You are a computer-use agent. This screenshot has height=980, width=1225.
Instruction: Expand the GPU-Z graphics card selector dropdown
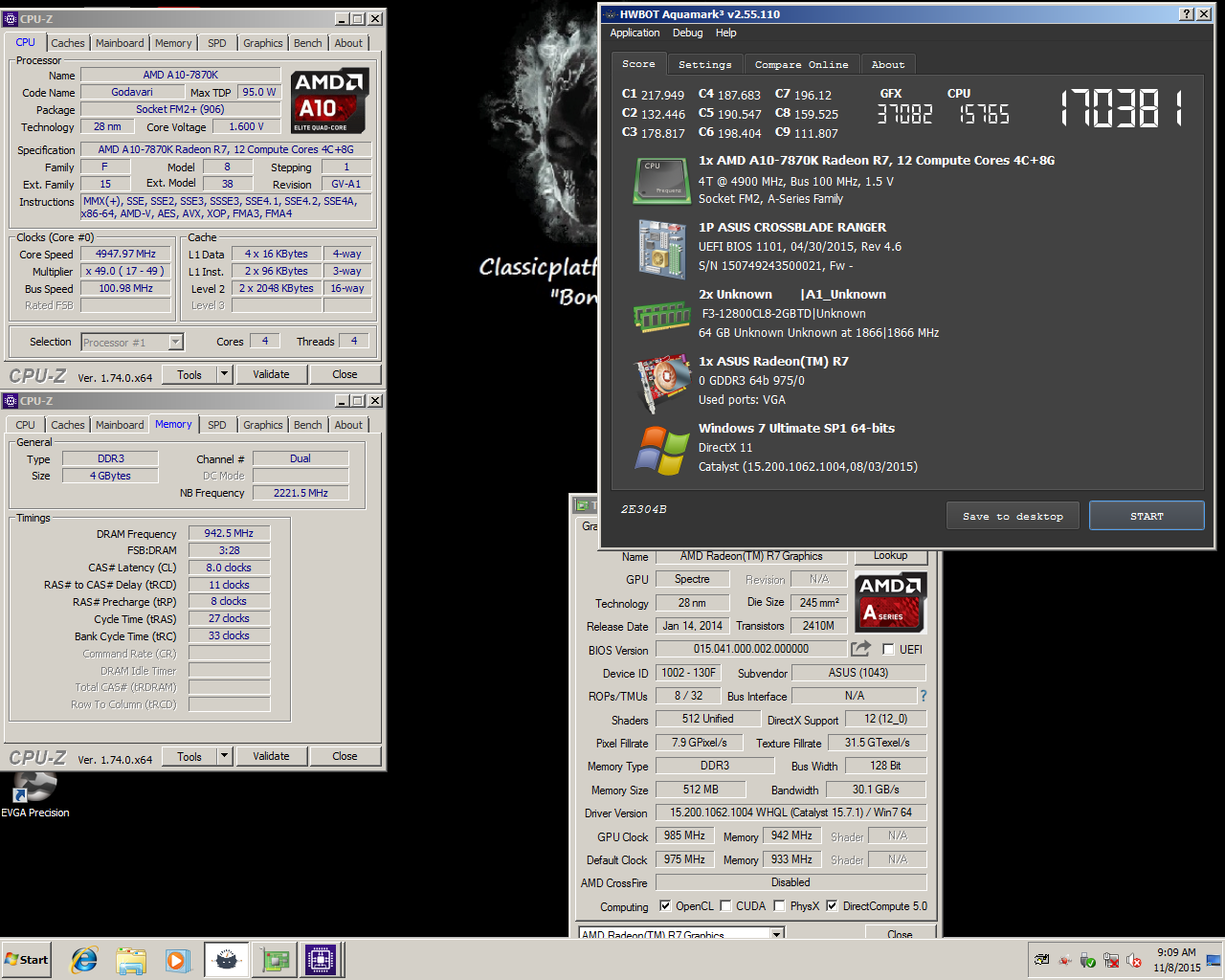click(777, 933)
